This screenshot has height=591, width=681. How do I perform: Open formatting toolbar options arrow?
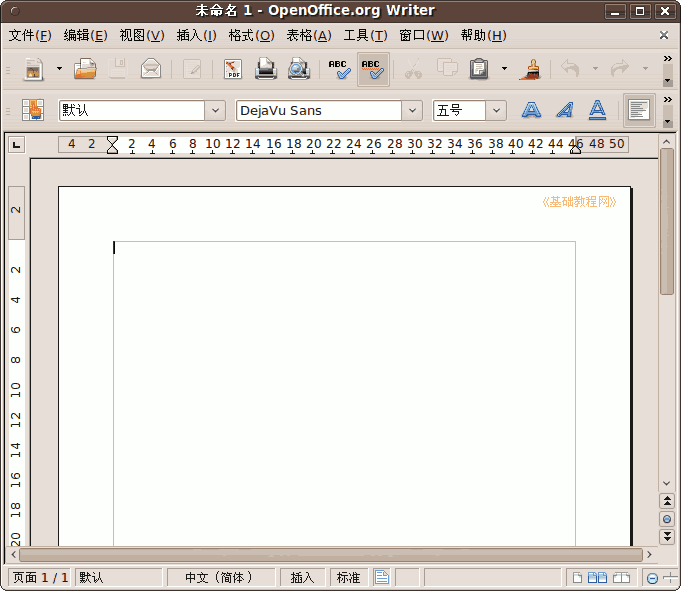668,122
